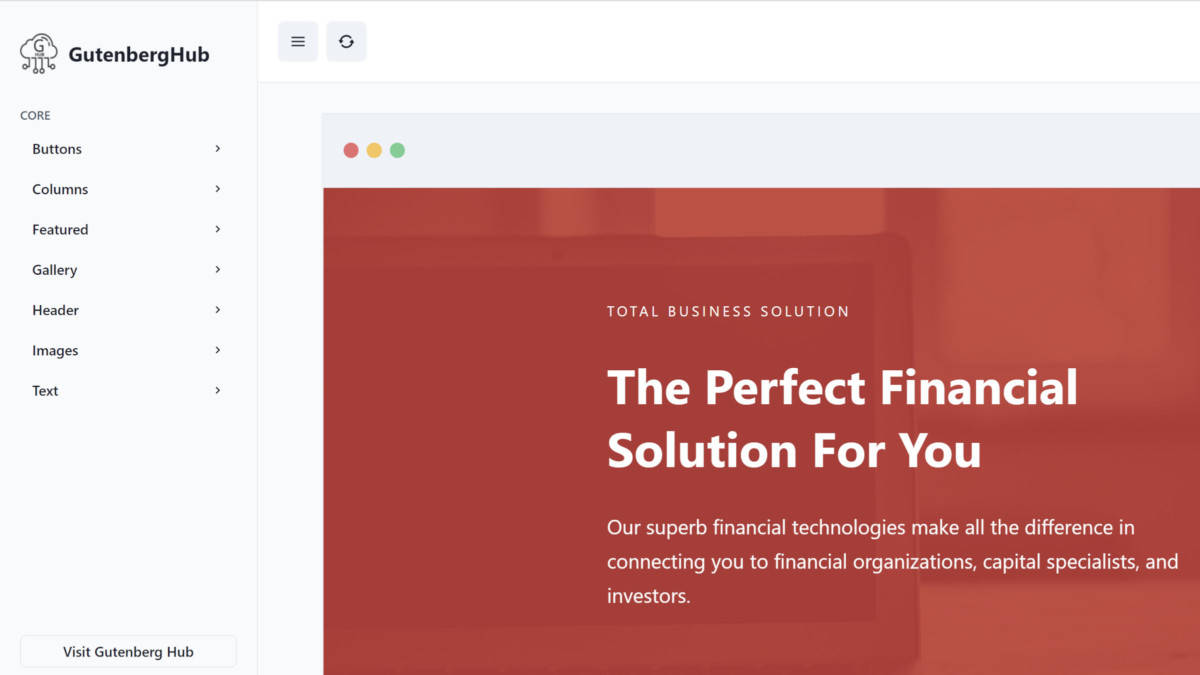Screen dimensions: 1200x675
Task: Click the headline 'The Perfect Financial Solution For You'
Action: point(842,418)
